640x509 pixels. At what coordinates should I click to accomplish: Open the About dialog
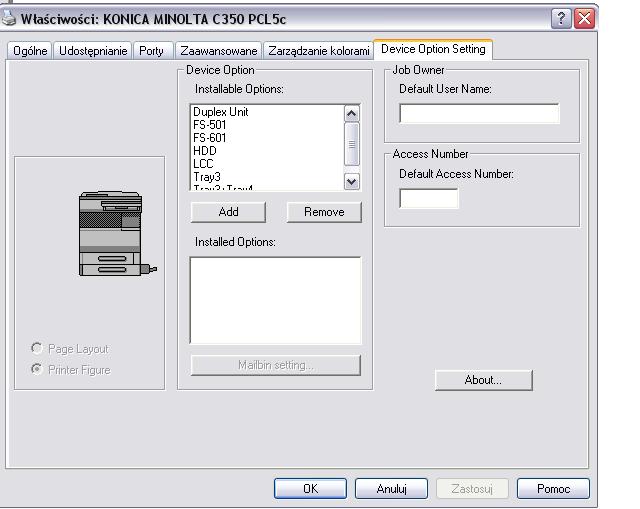[x=484, y=380]
